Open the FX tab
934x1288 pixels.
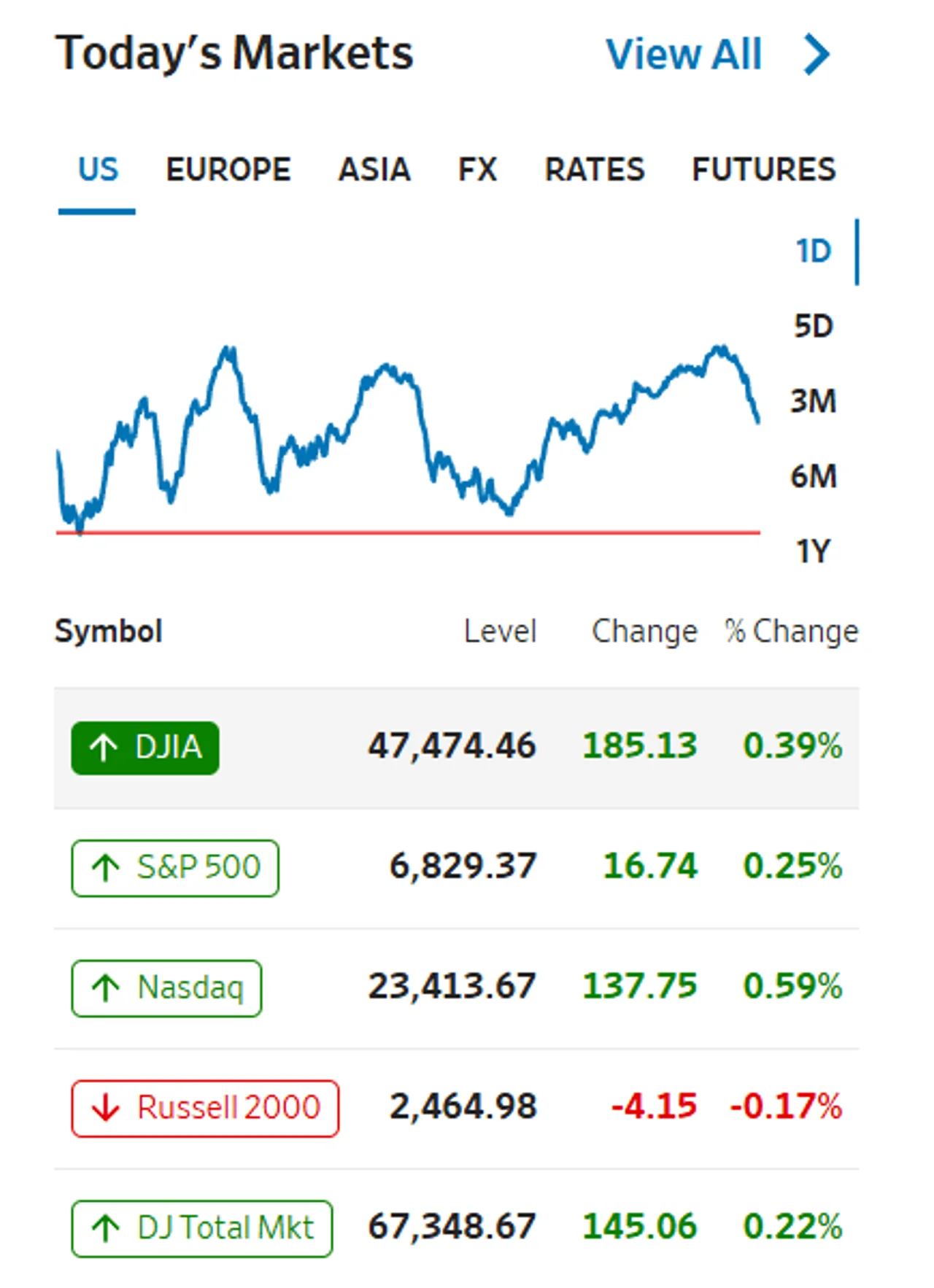click(x=477, y=170)
